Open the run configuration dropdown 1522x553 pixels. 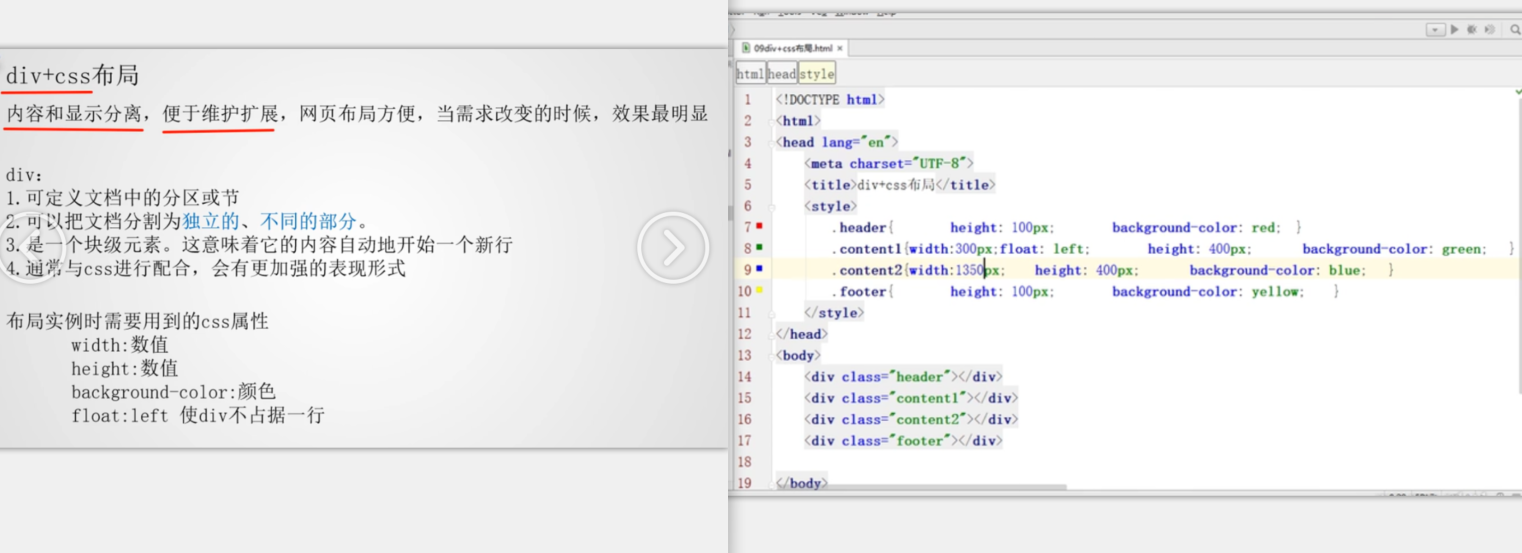coord(1436,30)
